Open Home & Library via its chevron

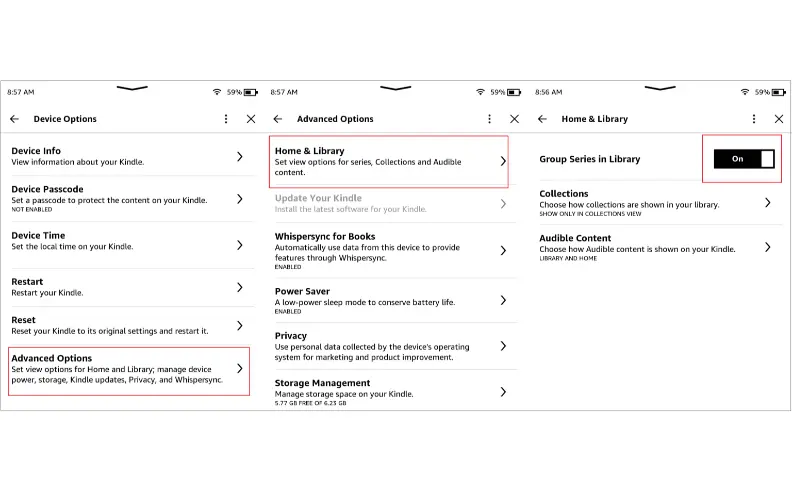click(x=503, y=161)
